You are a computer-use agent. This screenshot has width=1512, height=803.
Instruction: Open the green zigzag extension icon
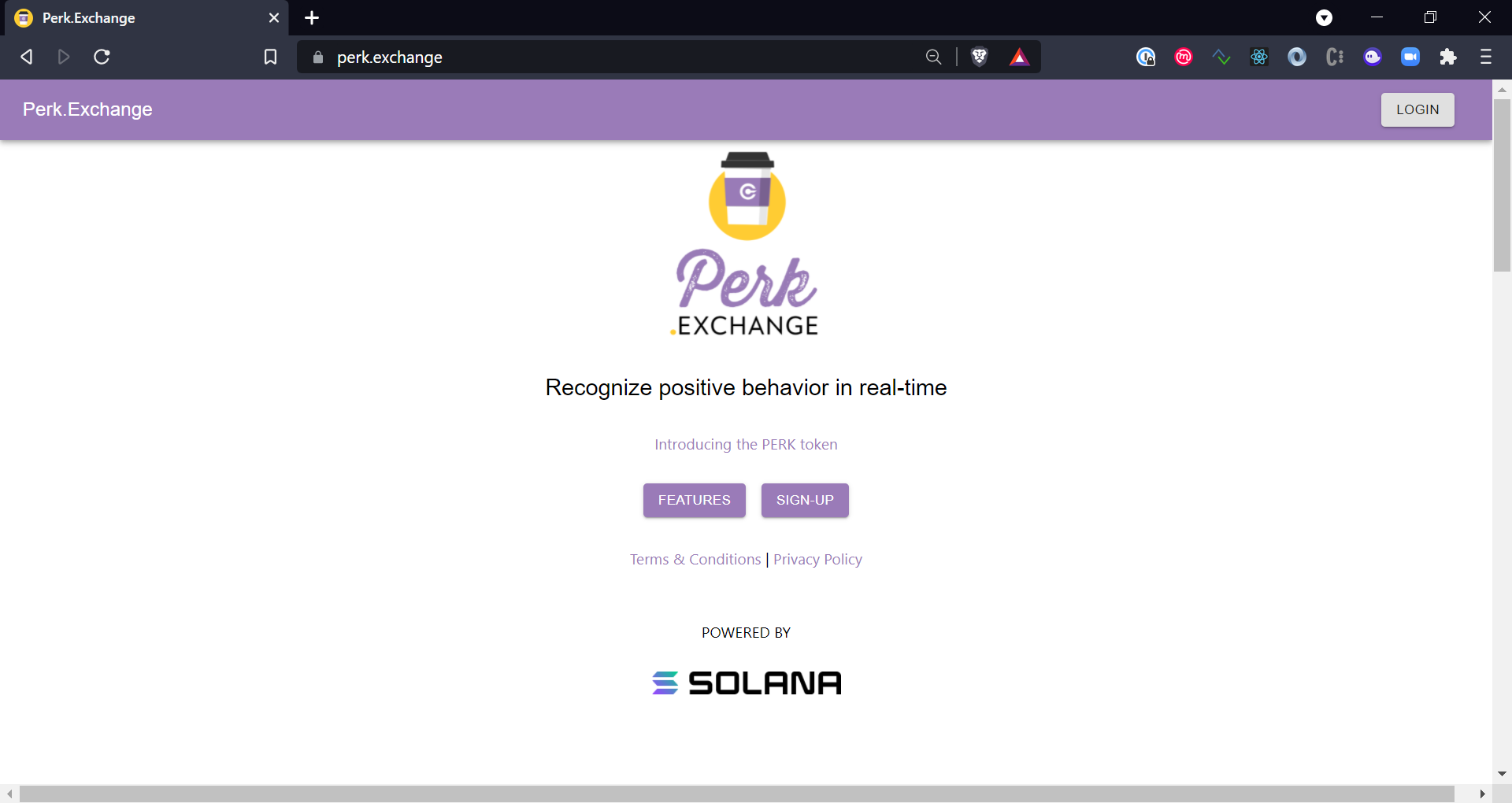pos(1221,57)
